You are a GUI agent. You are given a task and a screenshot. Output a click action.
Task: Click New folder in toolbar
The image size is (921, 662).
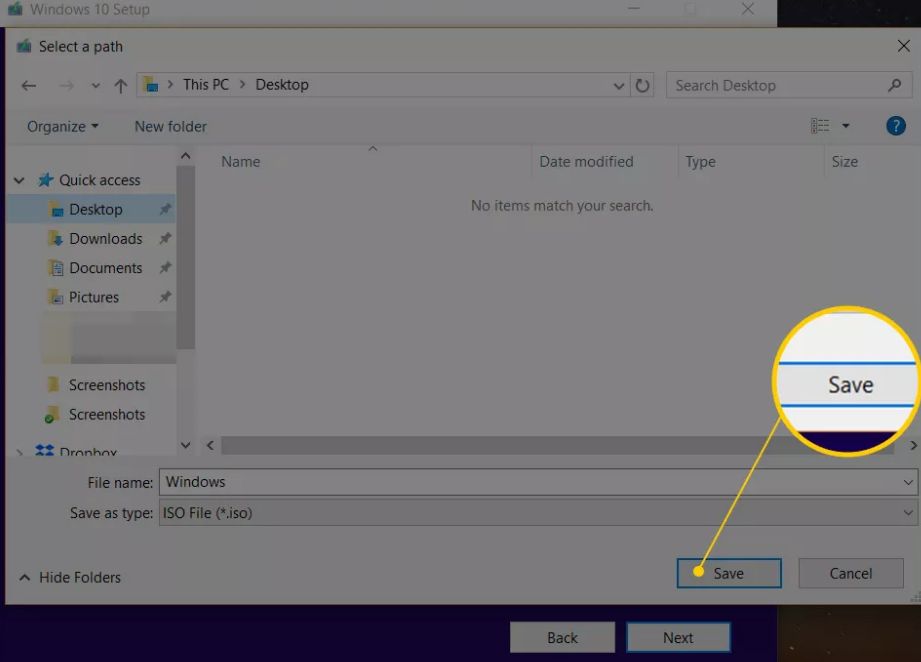tap(170, 126)
